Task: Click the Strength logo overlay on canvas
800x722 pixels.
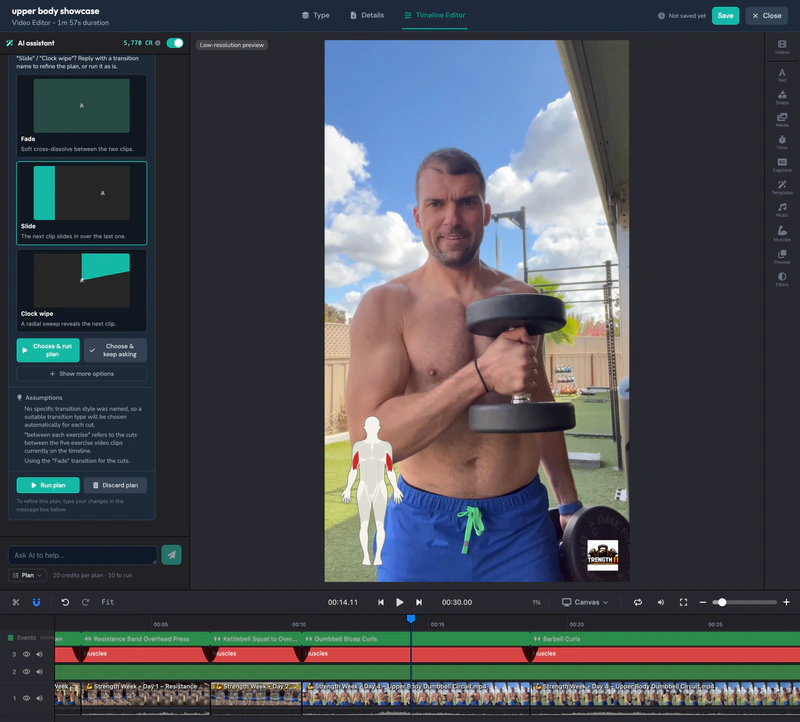Action: 603,555
